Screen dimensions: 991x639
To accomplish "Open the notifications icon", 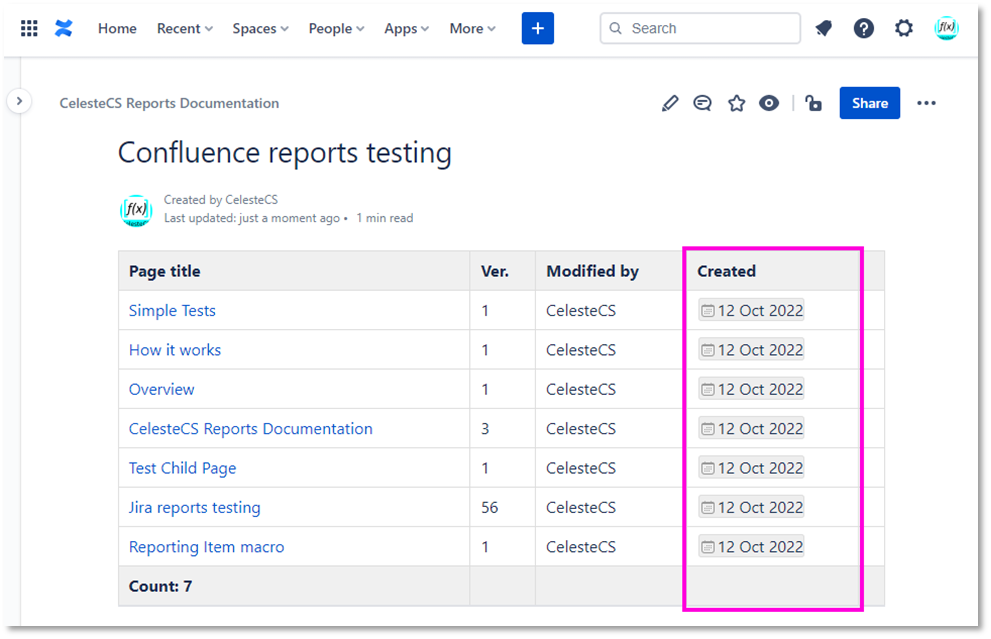I will tap(824, 28).
